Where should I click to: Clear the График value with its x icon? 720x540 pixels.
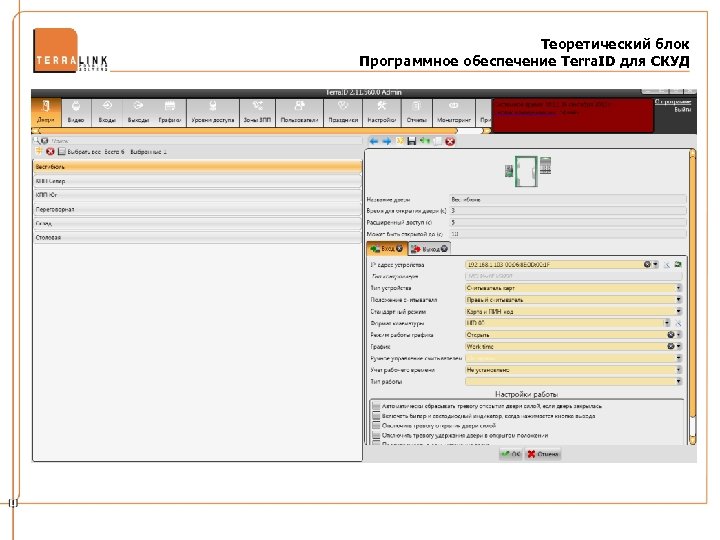(671, 346)
